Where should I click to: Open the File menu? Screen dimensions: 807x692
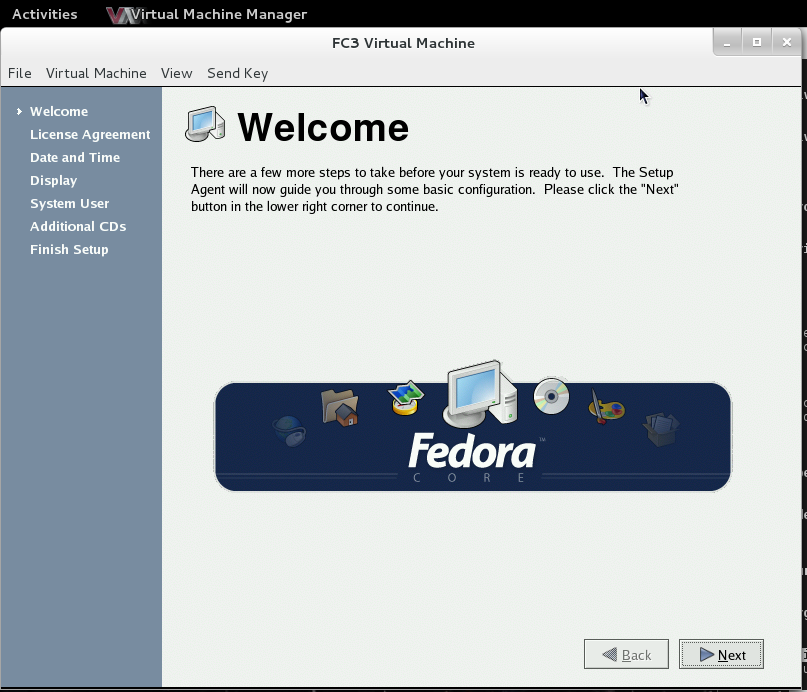[x=20, y=73]
